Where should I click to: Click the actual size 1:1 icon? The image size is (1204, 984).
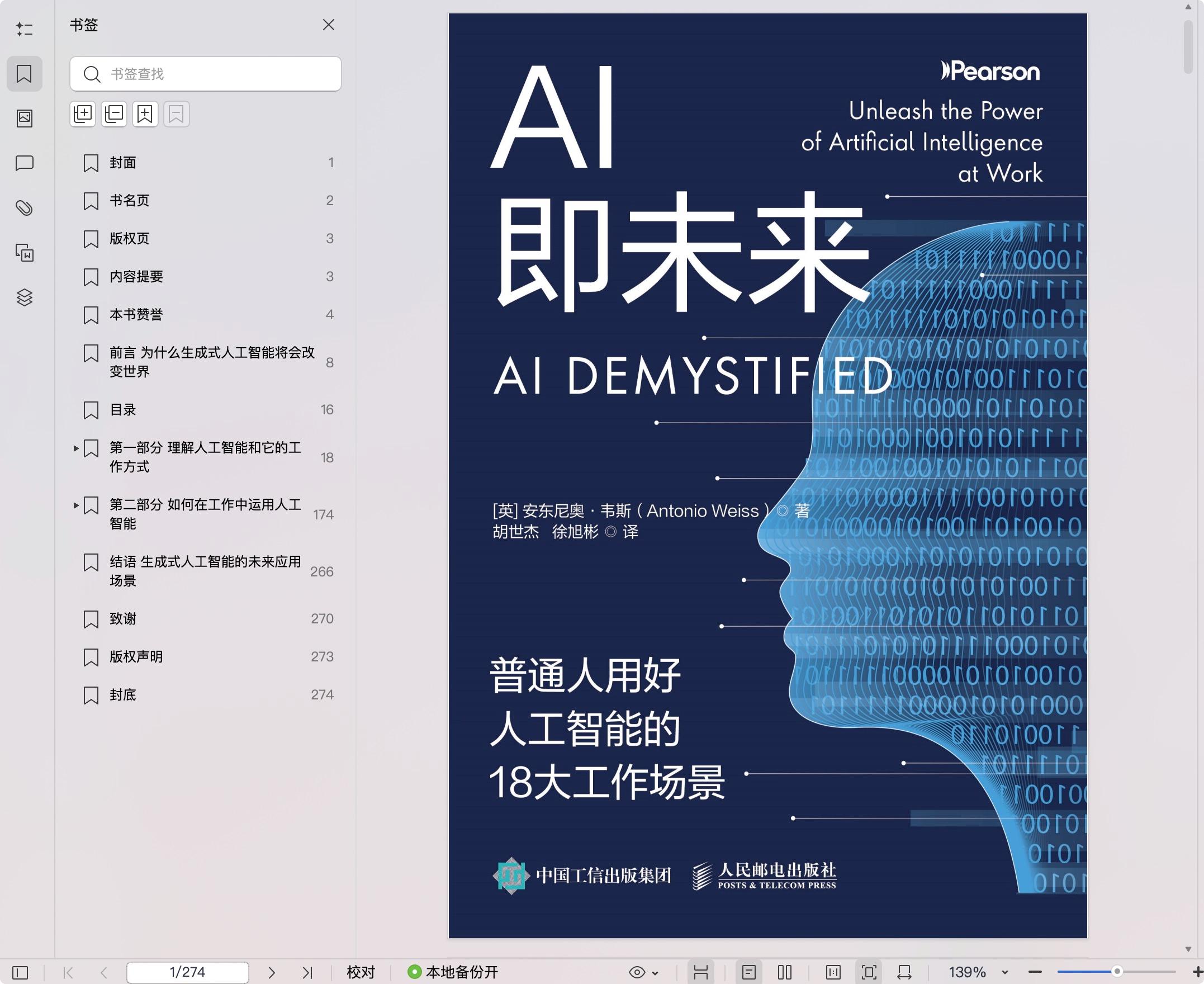(833, 973)
